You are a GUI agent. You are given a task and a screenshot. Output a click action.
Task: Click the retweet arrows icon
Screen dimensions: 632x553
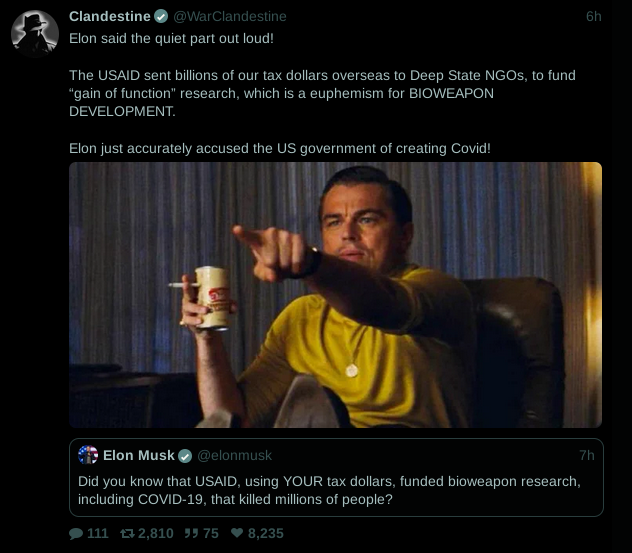tap(126, 533)
